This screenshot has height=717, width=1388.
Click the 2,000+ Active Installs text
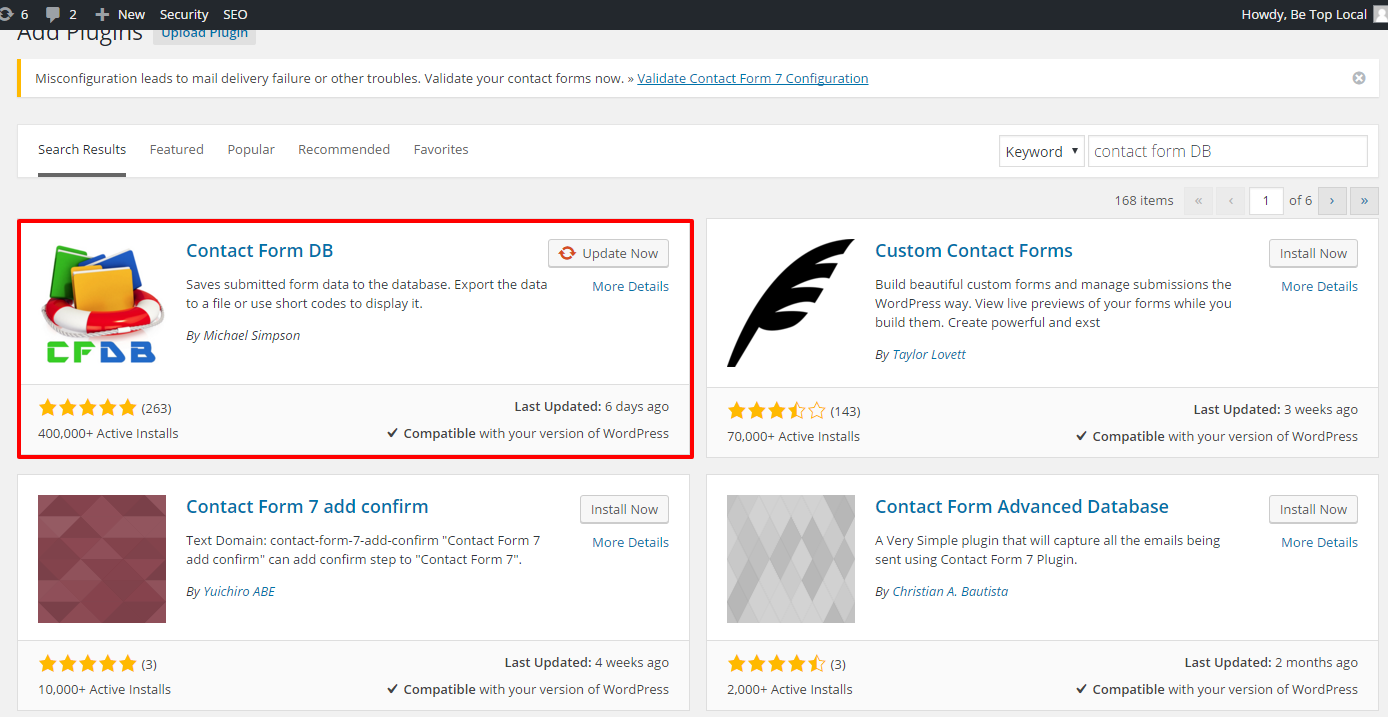pos(790,690)
